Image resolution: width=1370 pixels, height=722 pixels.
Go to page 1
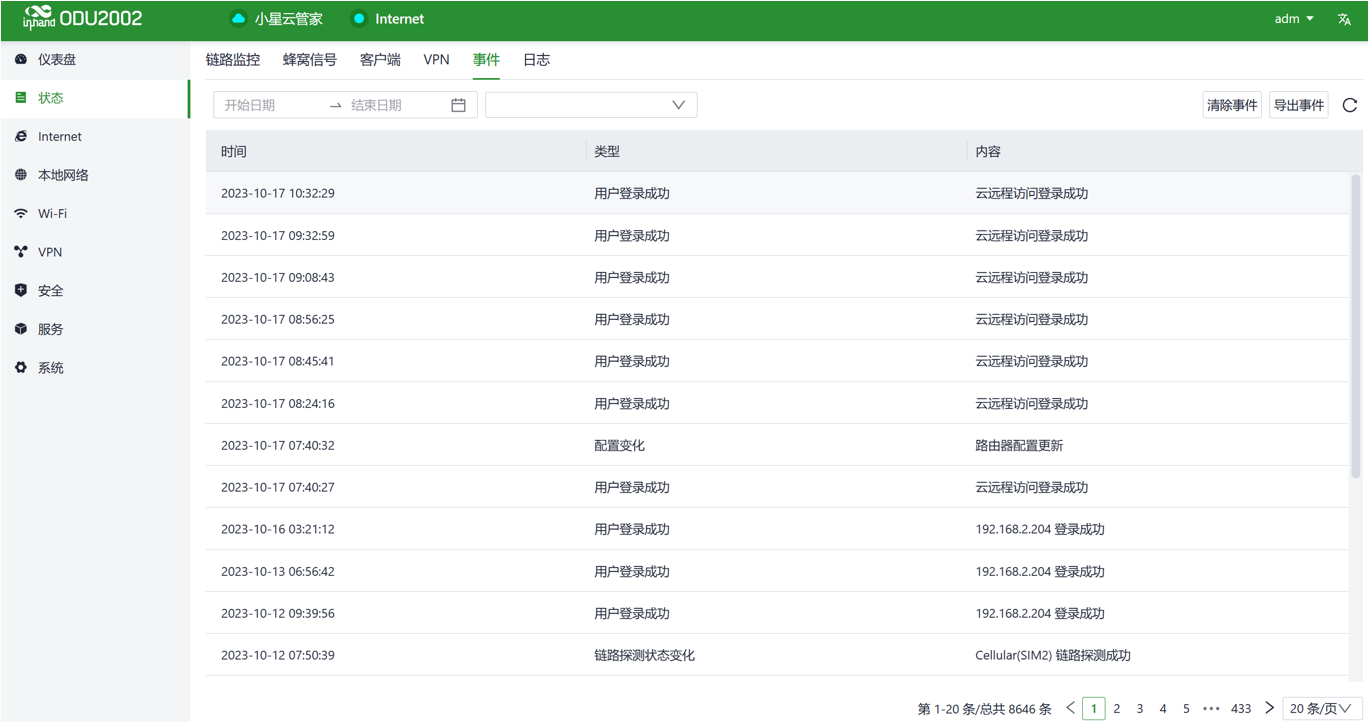[x=1094, y=709]
